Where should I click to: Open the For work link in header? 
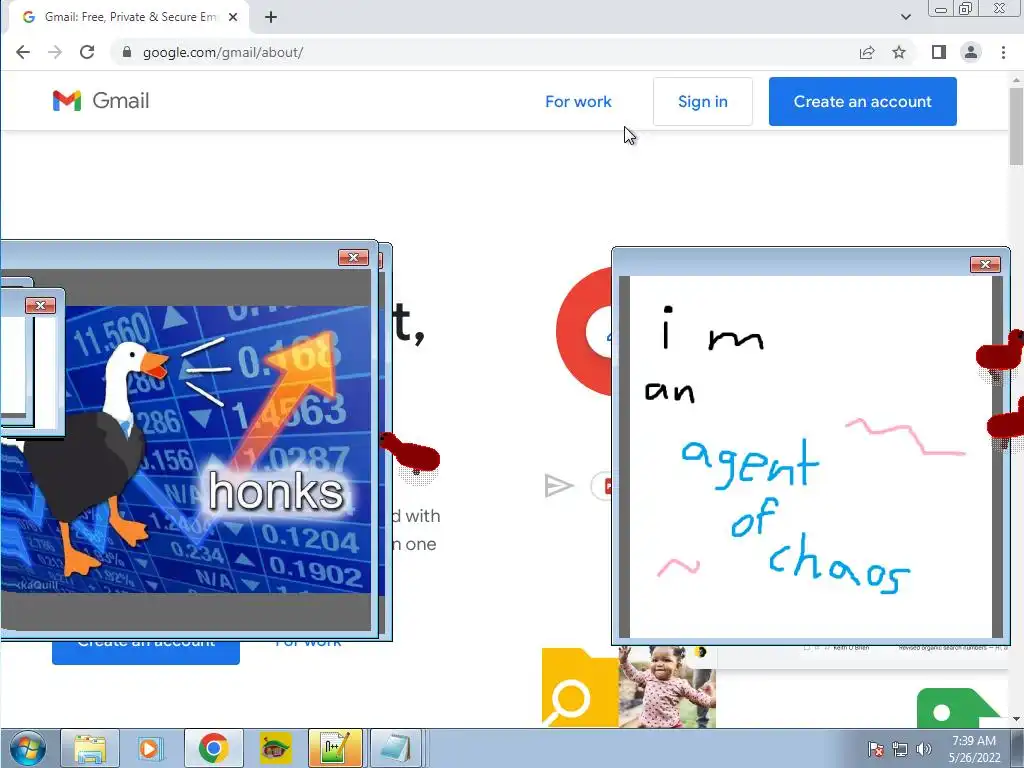(578, 102)
